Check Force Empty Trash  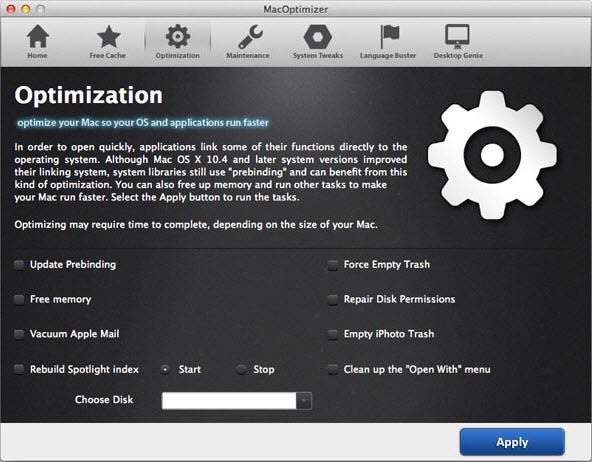pos(333,265)
